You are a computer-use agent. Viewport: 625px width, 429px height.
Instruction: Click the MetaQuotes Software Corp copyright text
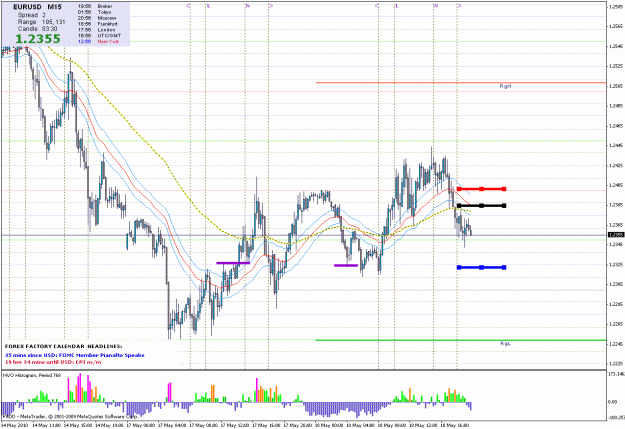click(70, 416)
